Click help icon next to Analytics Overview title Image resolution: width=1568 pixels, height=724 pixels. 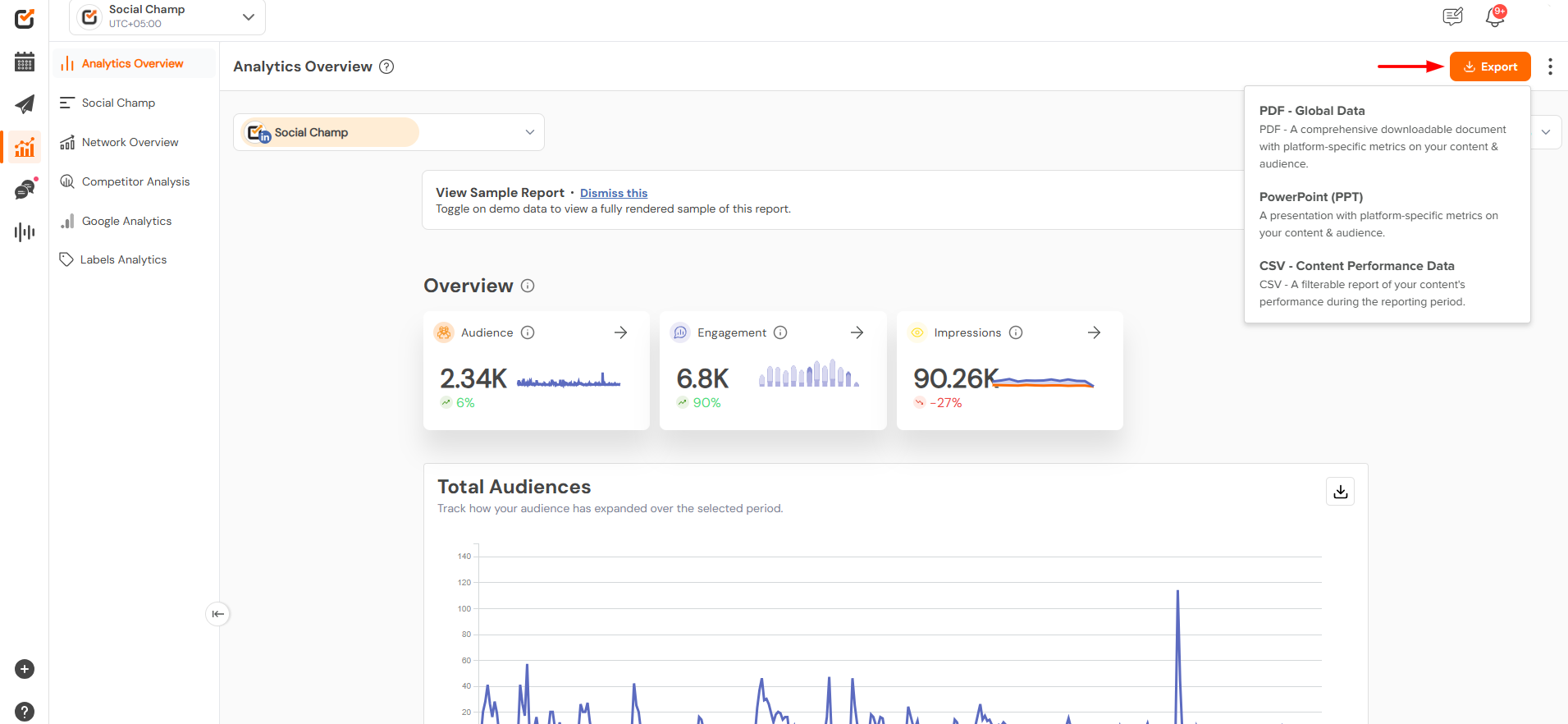coord(386,66)
